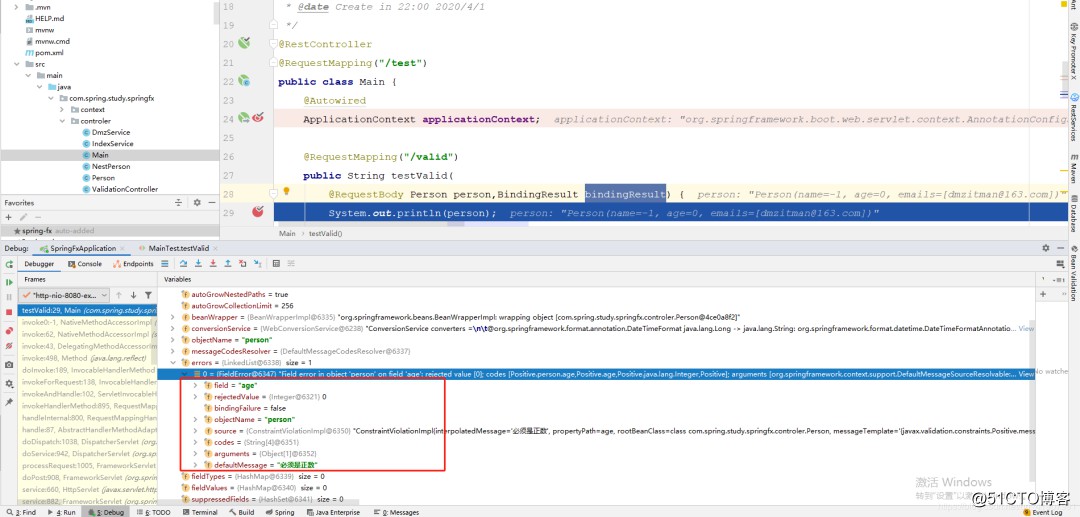The image size is (1080, 517).
Task: Open the Spring tool window
Action: 280,512
